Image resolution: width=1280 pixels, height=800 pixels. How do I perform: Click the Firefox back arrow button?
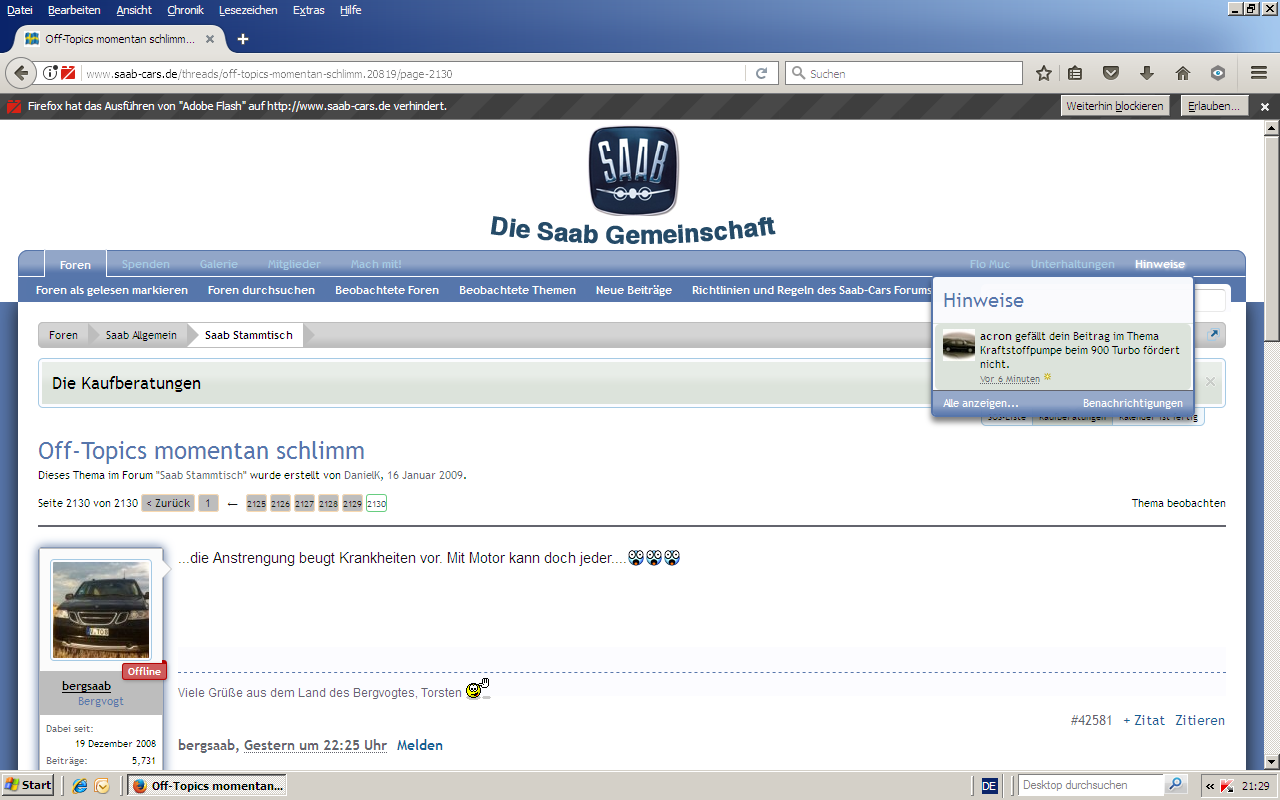pos(20,73)
